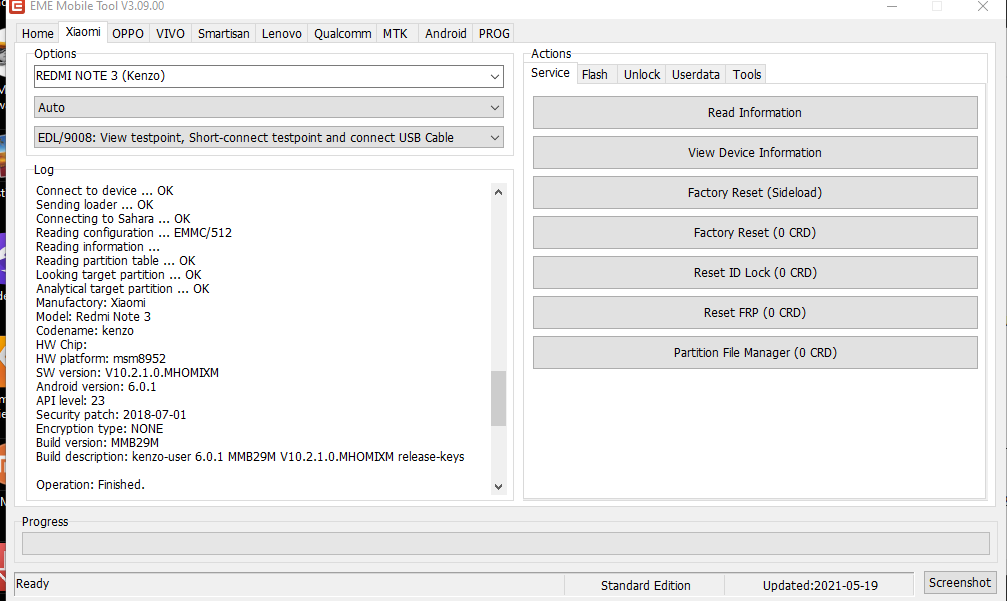Select the MTK tab
The height and width of the screenshot is (601, 1007).
tap(395, 33)
